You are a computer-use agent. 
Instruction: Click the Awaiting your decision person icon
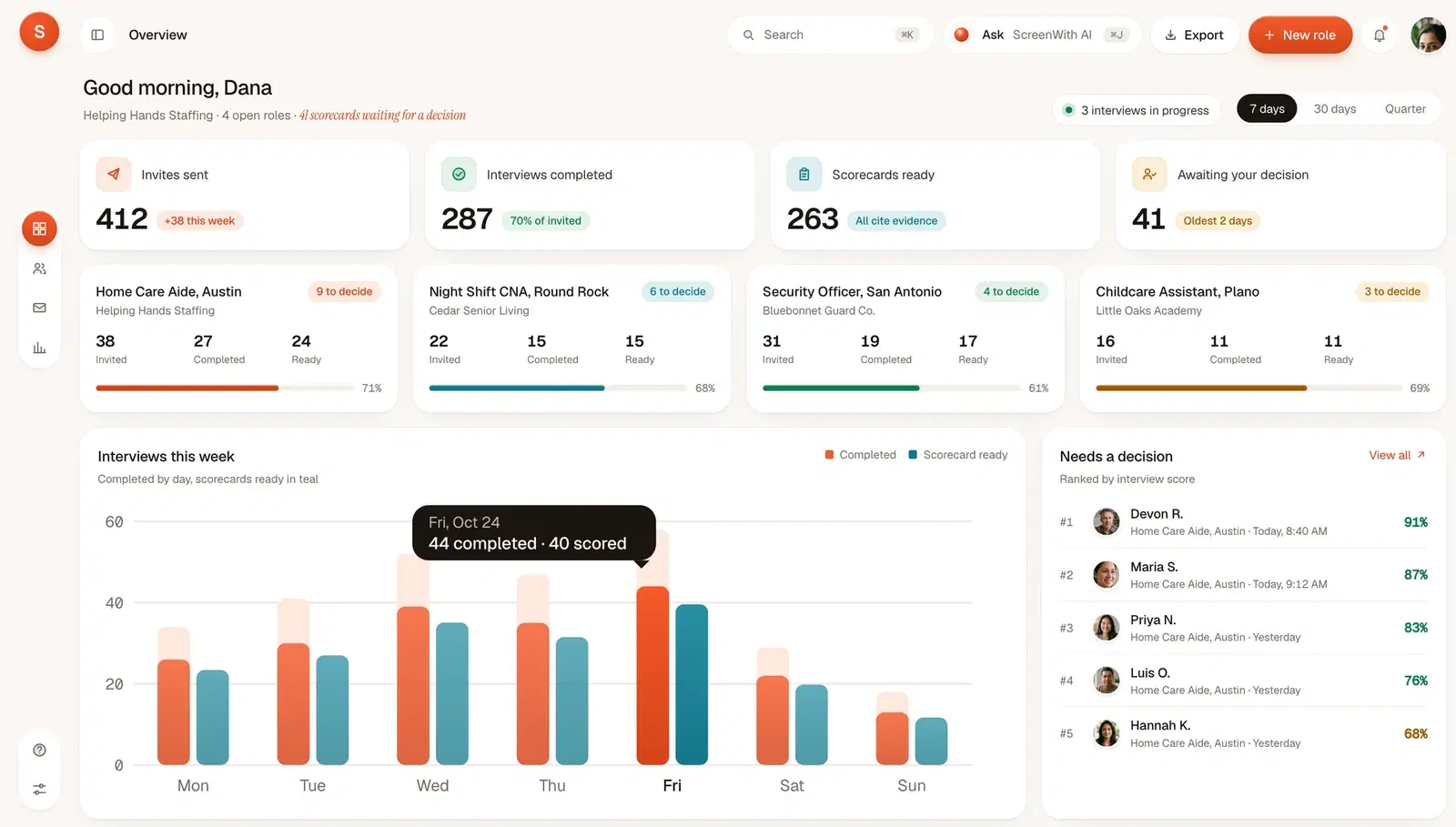click(x=1149, y=174)
